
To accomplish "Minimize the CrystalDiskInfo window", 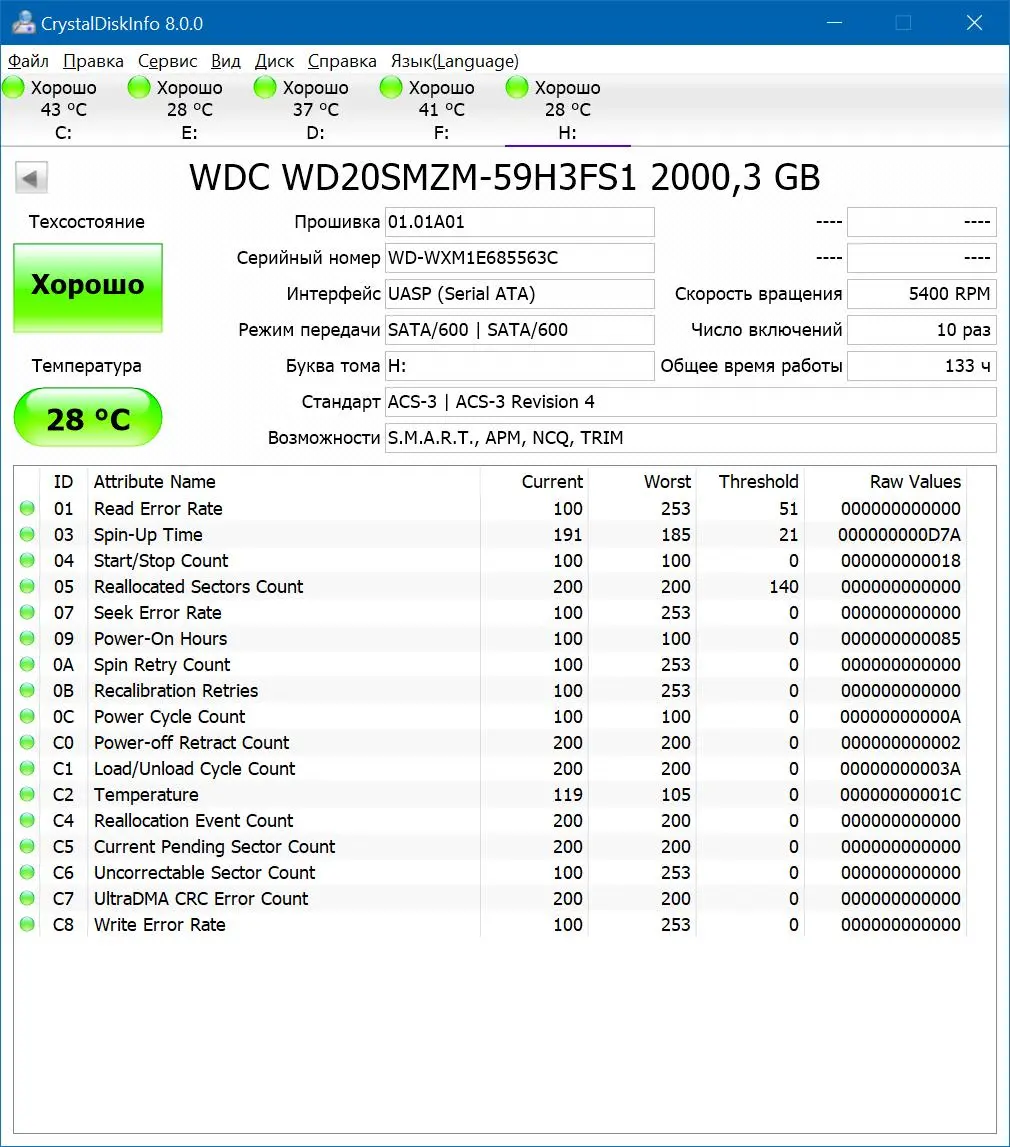I will coord(834,23).
